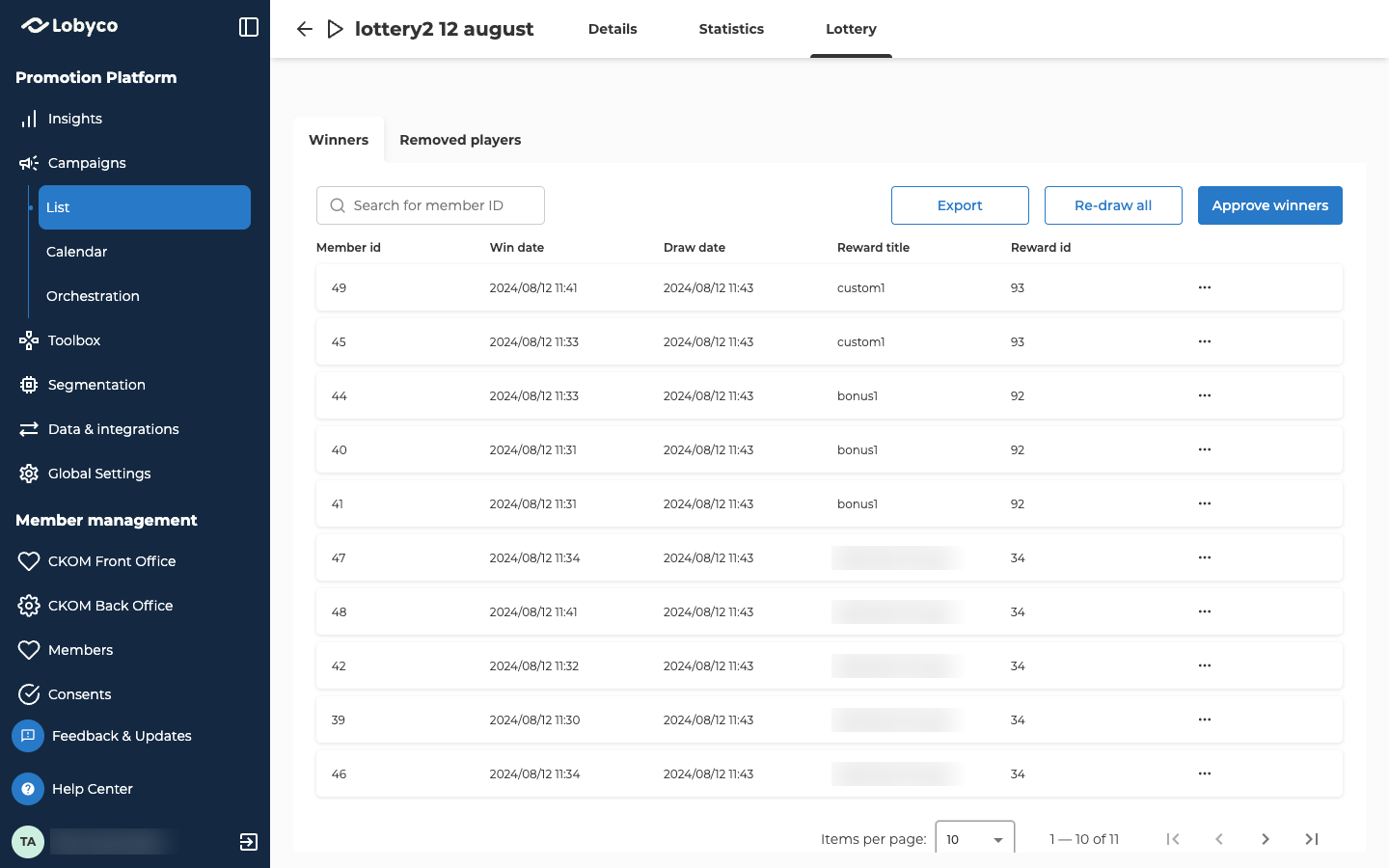Click the Export button
This screenshot has width=1389, height=868.
coord(960,205)
